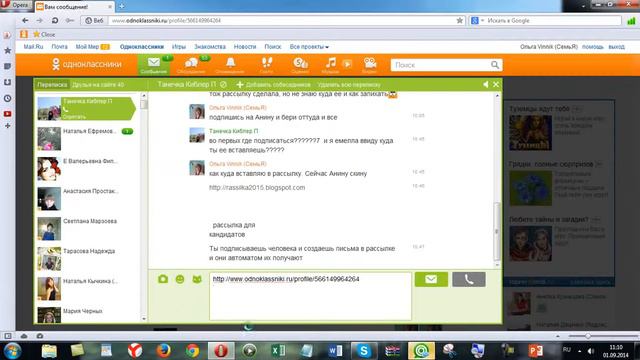Open the 'Close' bookmark in bookmarks bar
This screenshot has width=640, height=360.
(x=44, y=34)
